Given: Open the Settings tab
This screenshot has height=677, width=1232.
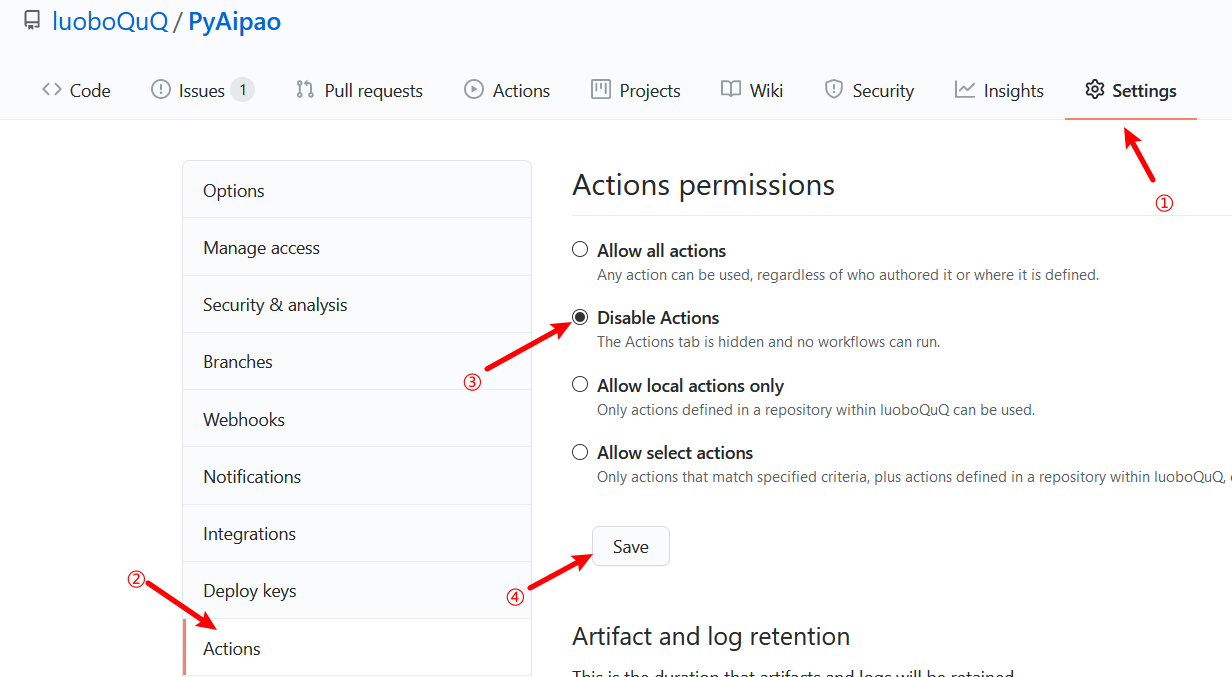Looking at the screenshot, I should pyautogui.click(x=1131, y=90).
